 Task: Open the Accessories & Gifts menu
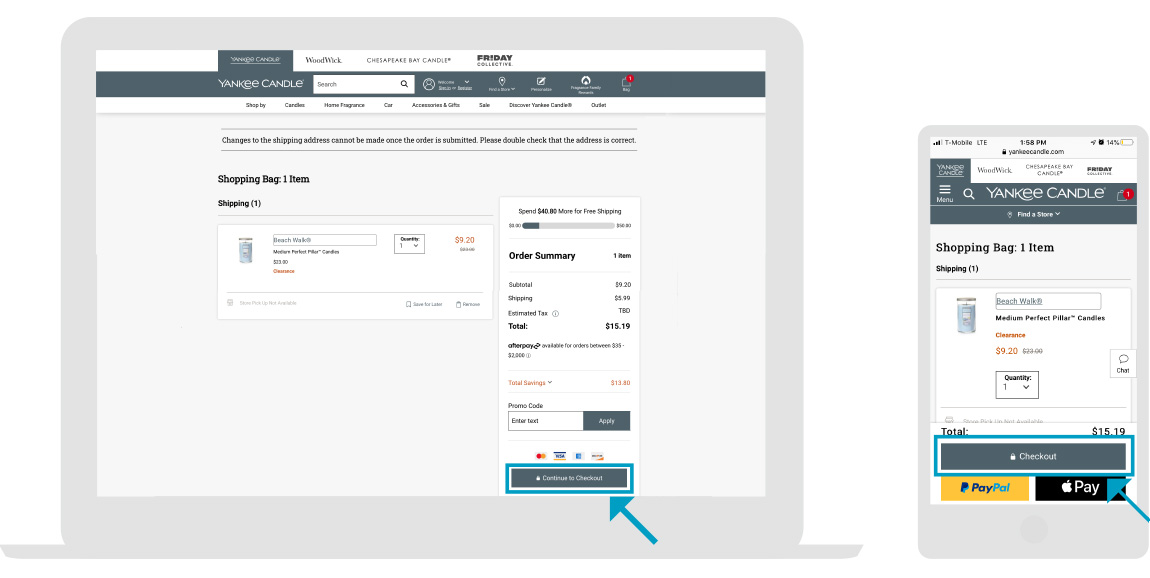[x=436, y=105]
